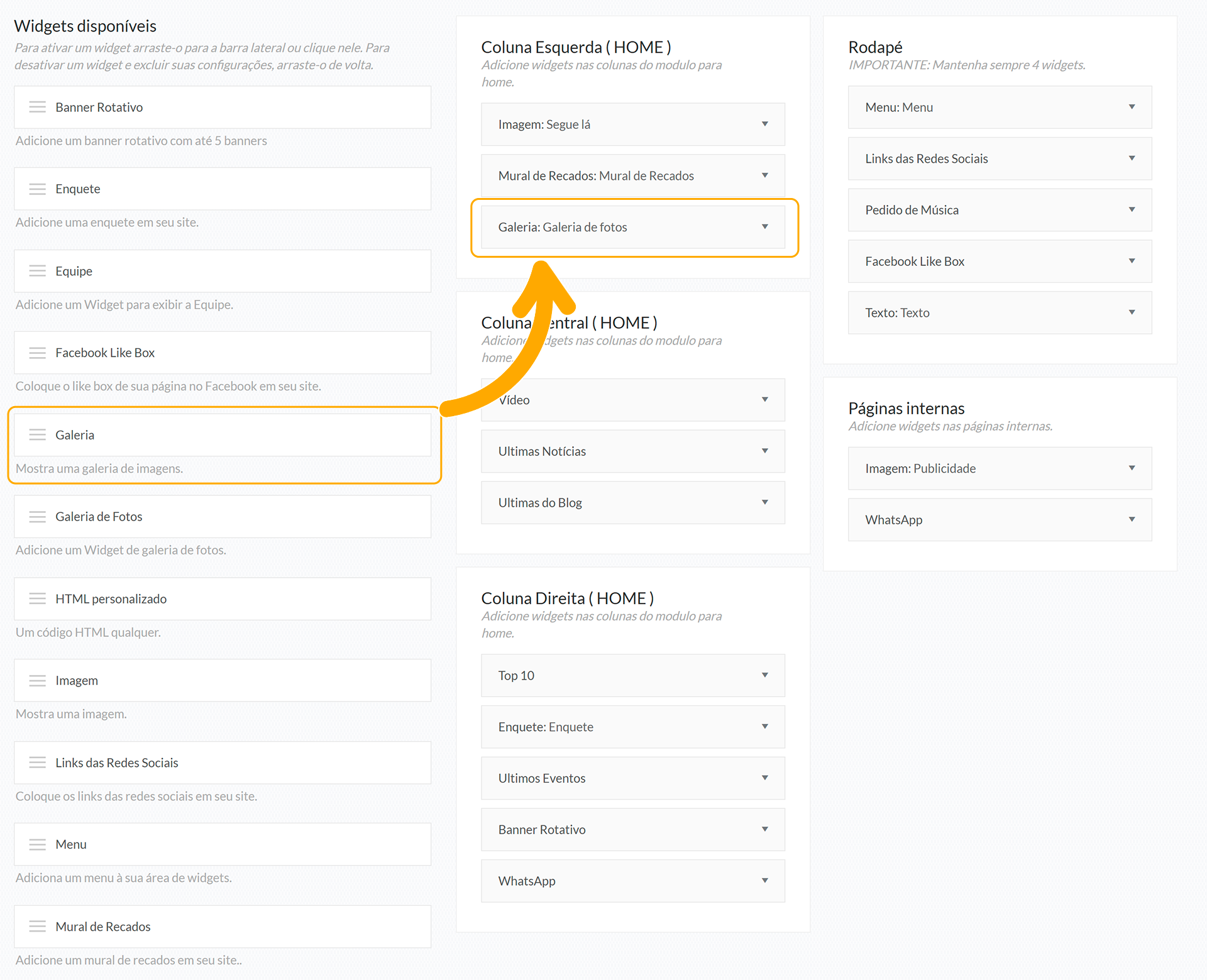Select the Links das Redes Sociais available widget
This screenshot has width=1207, height=980.
click(117, 763)
